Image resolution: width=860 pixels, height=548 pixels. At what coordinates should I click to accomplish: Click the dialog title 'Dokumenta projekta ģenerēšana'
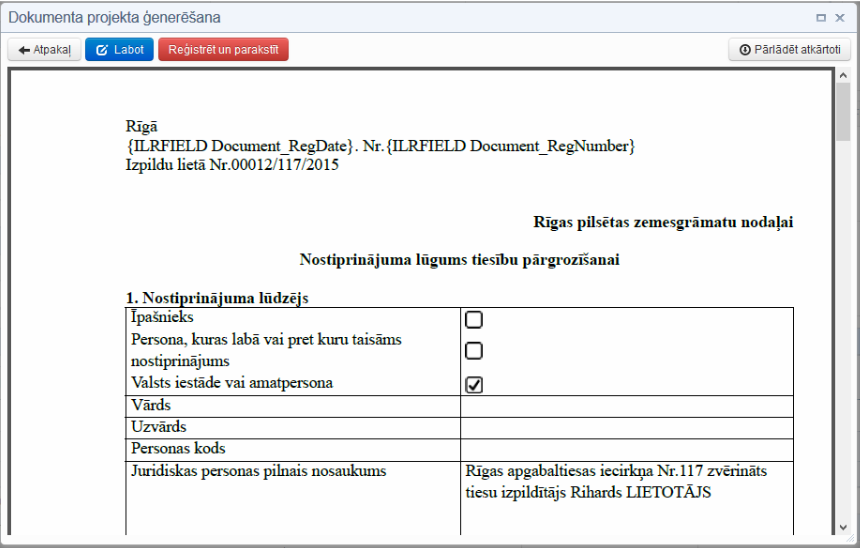point(115,17)
